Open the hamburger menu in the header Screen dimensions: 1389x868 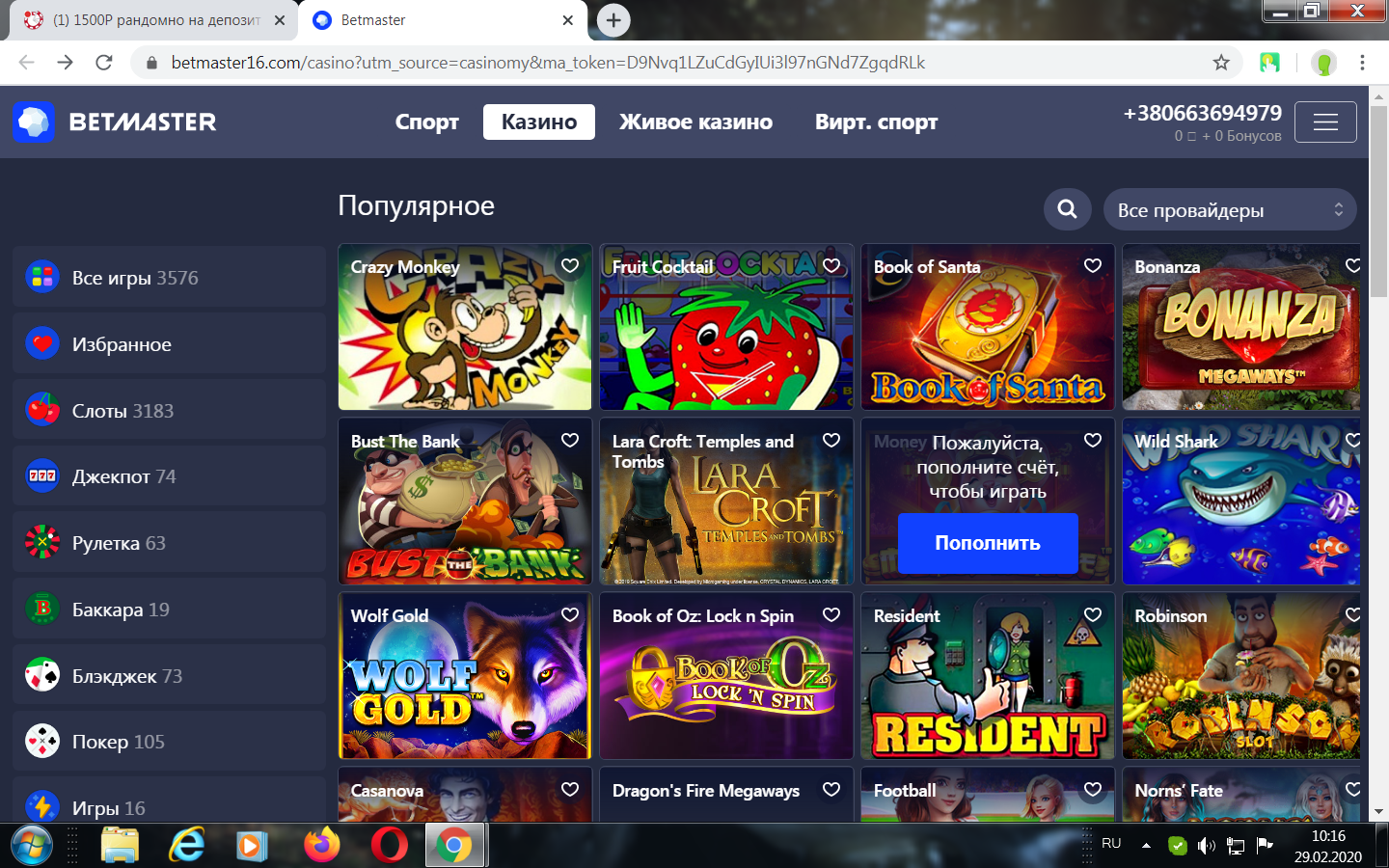coord(1325,122)
